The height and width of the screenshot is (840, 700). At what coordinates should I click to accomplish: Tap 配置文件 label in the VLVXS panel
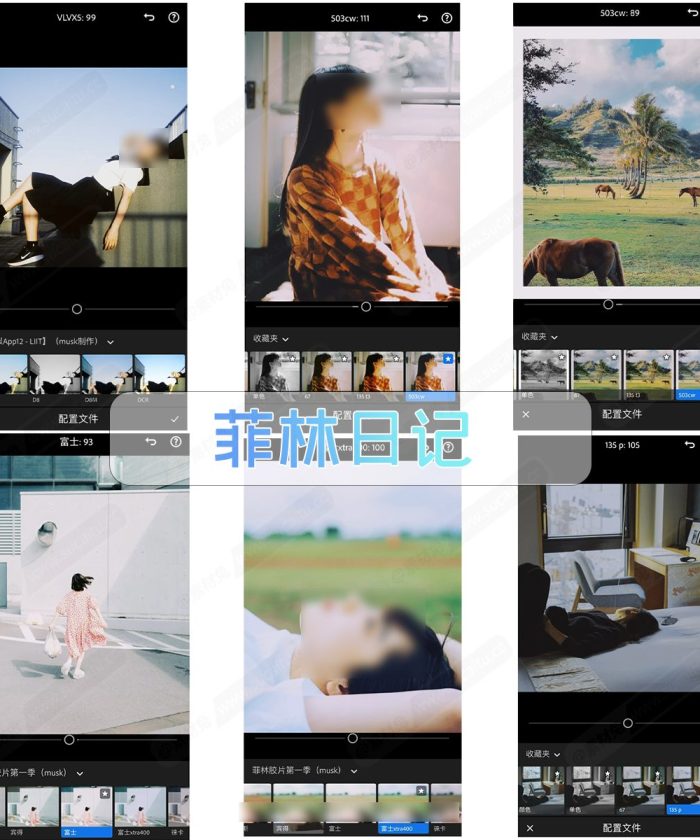(78, 419)
